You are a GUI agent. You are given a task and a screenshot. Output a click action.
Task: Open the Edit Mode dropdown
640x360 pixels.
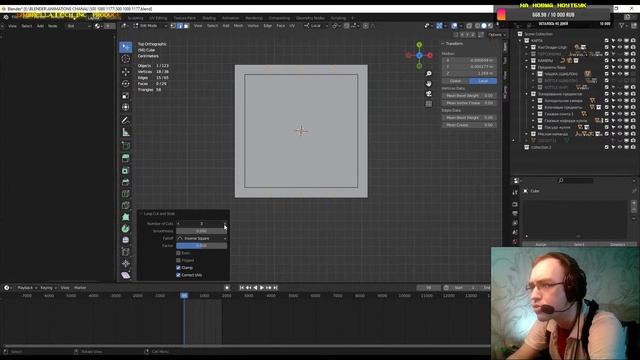click(x=150, y=26)
